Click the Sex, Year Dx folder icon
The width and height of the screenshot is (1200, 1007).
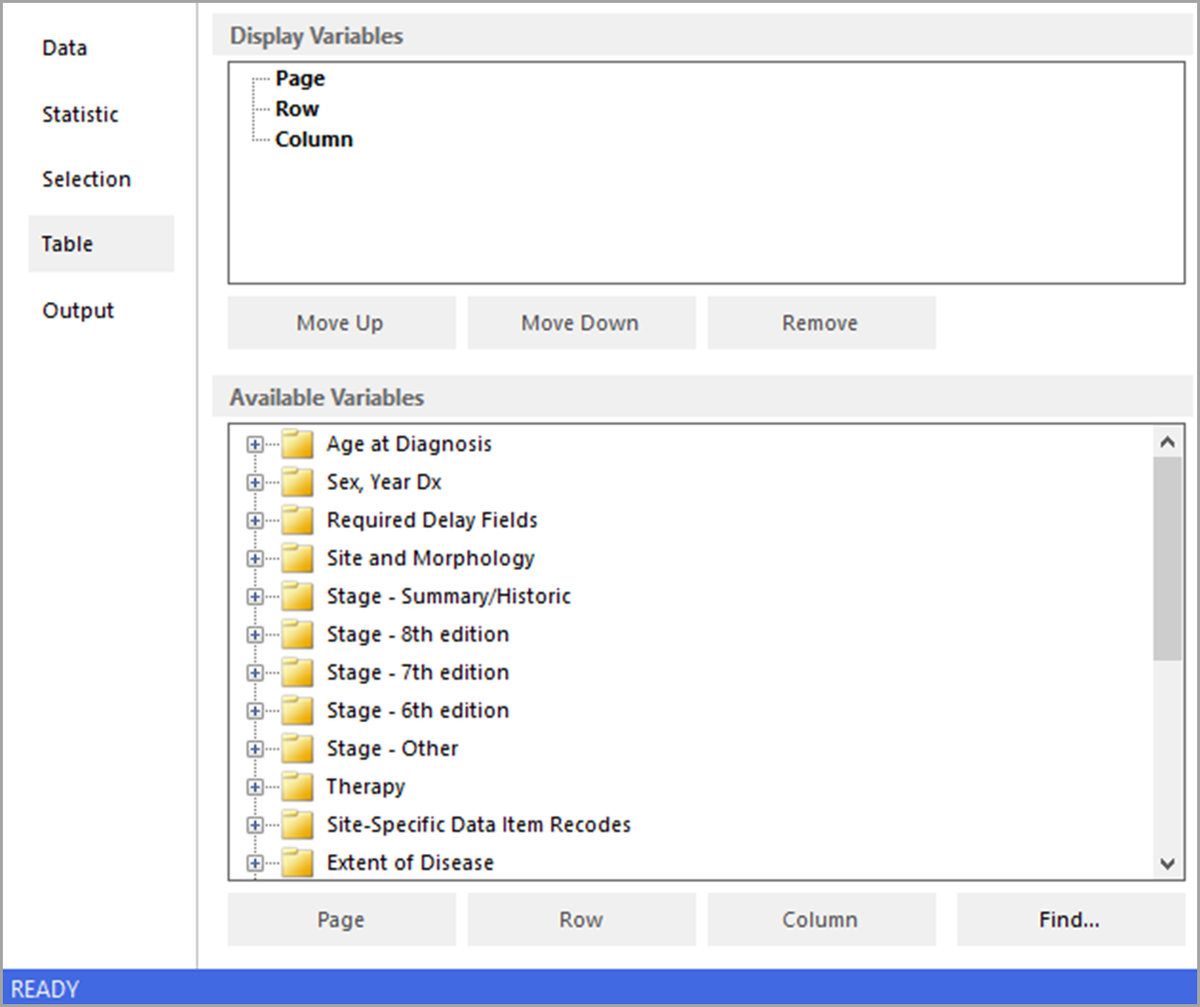pos(297,482)
